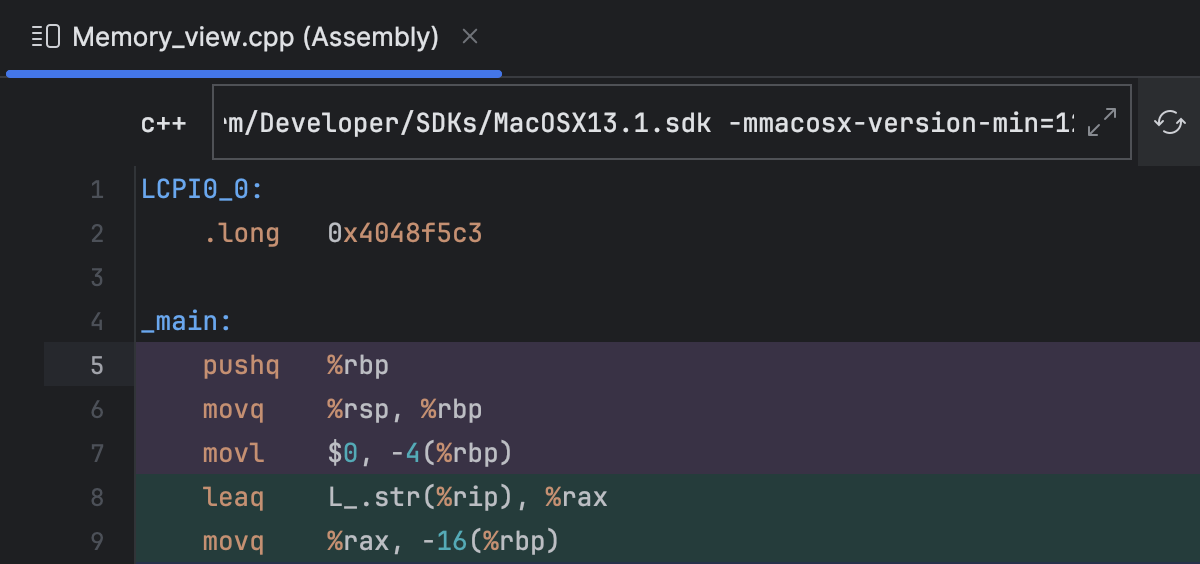Click the -16(%rbp) operand on line 9
This screenshot has width=1200, height=564.
click(x=489, y=541)
